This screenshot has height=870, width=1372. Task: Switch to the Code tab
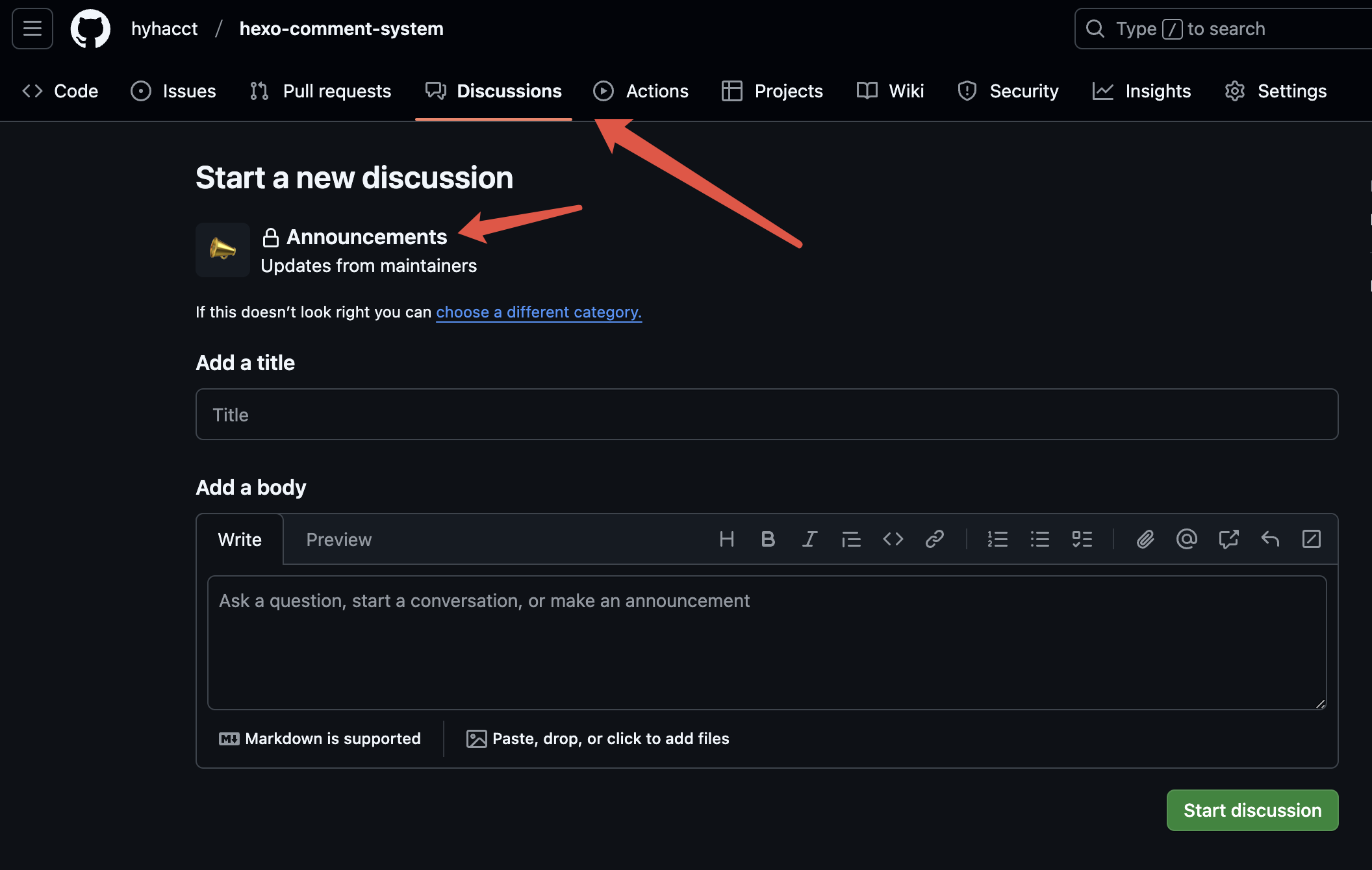pos(60,91)
